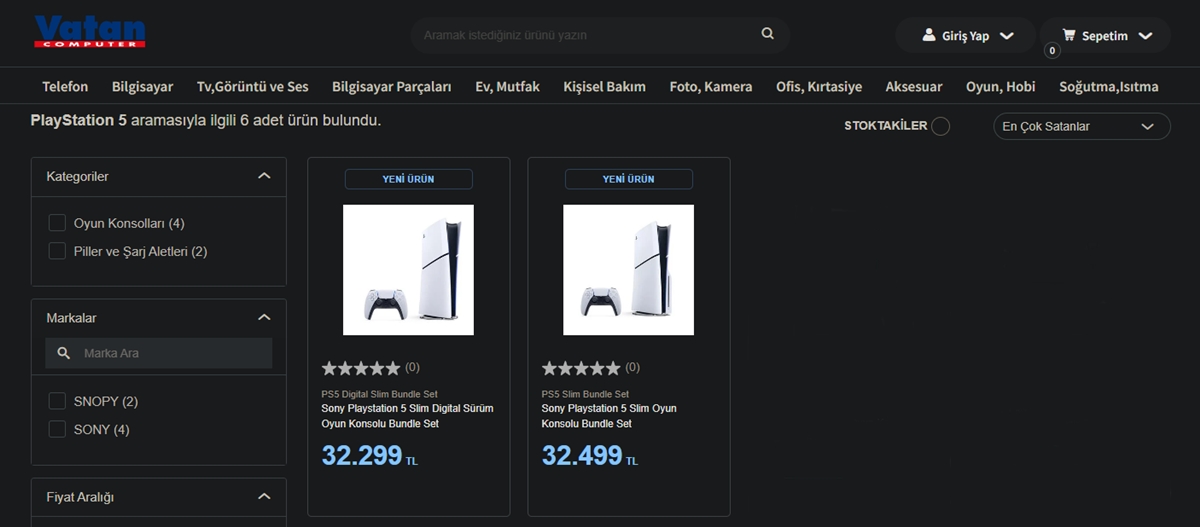
Task: Focus the Marka Ara brand search field
Action: coord(158,353)
